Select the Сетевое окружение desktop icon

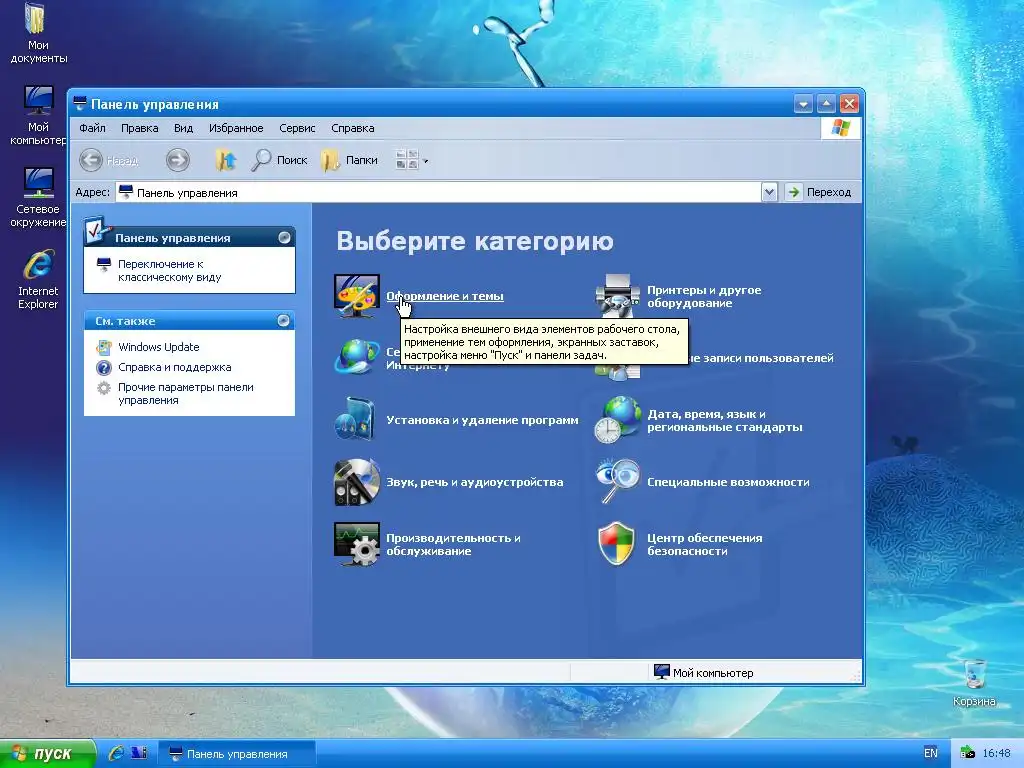(38, 197)
